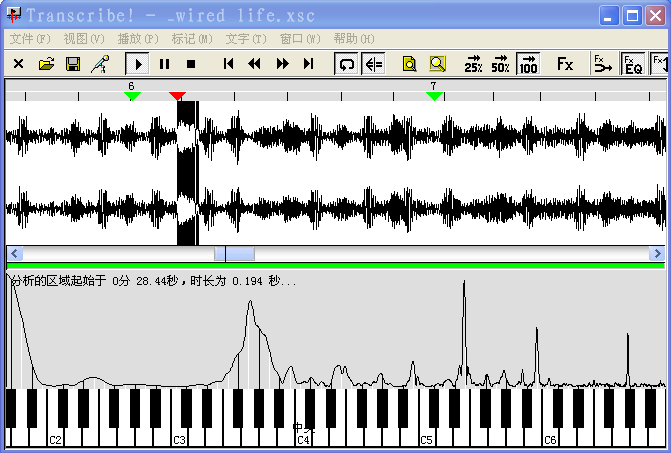Open the 帮助(H) menu

(354, 39)
